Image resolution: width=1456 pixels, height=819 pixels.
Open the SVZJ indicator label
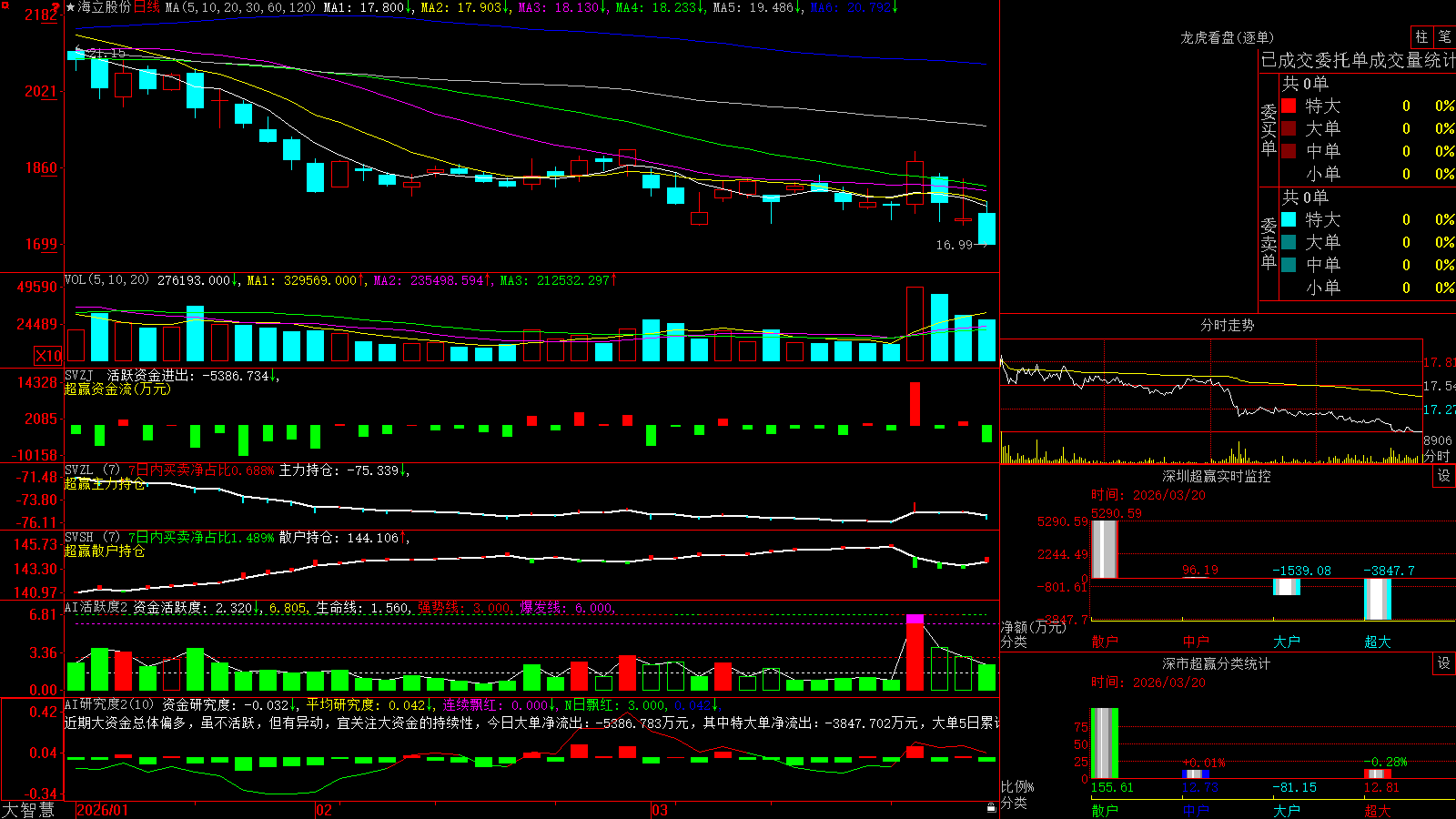click(x=79, y=375)
